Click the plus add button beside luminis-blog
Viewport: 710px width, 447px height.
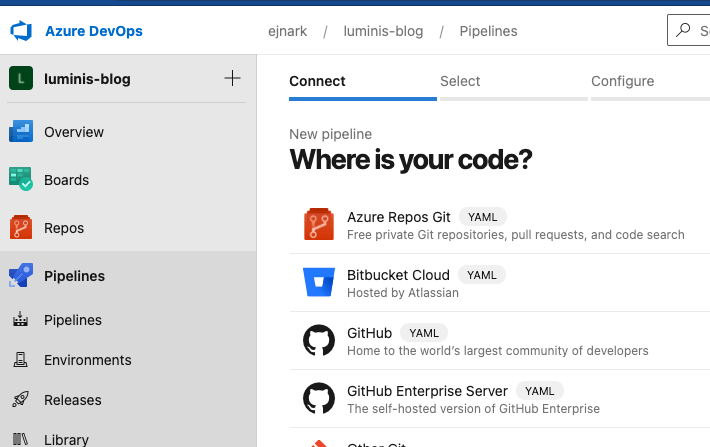coord(232,78)
